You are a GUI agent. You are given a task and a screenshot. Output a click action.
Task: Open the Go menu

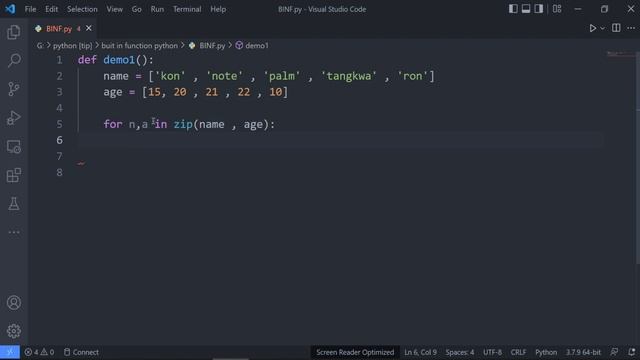136,9
